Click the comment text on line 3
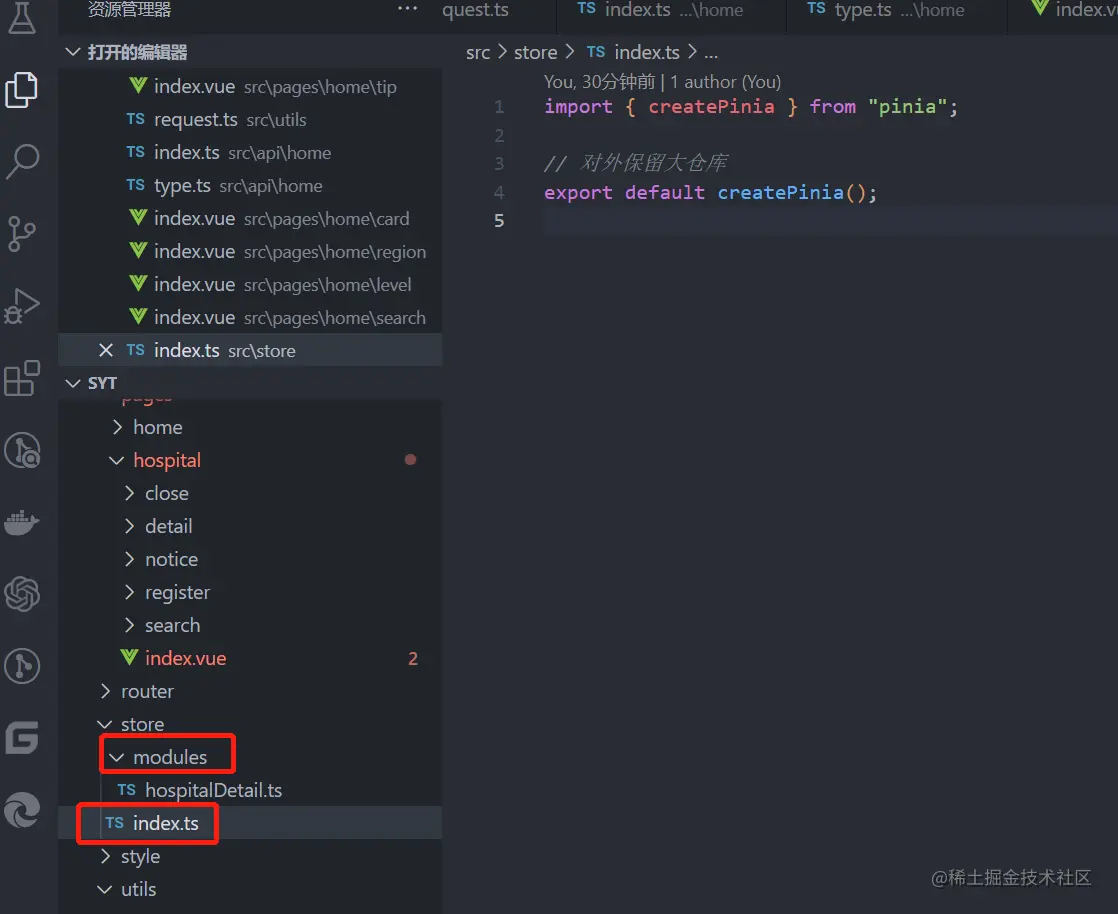 (636, 163)
